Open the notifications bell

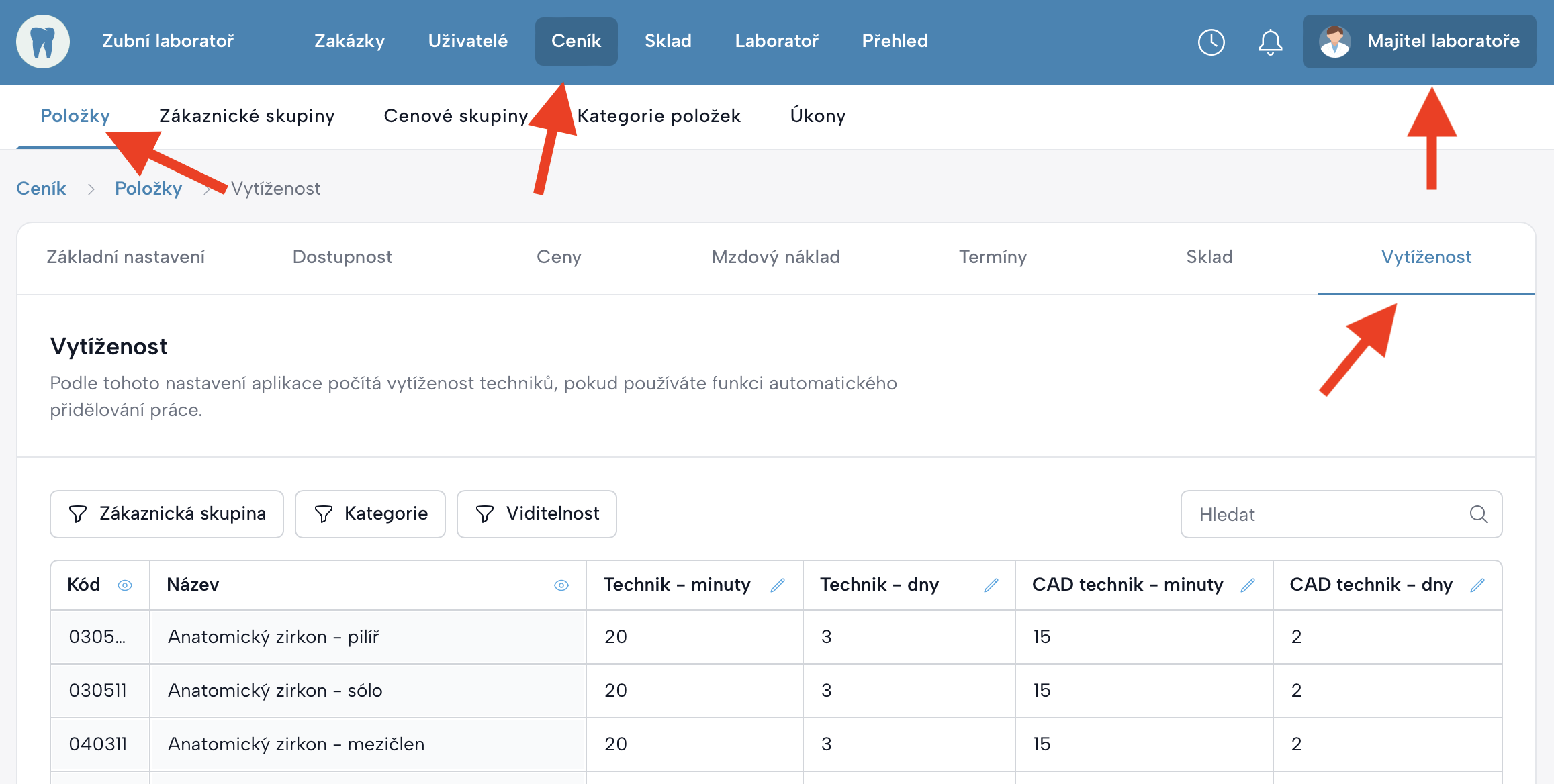click(1270, 42)
